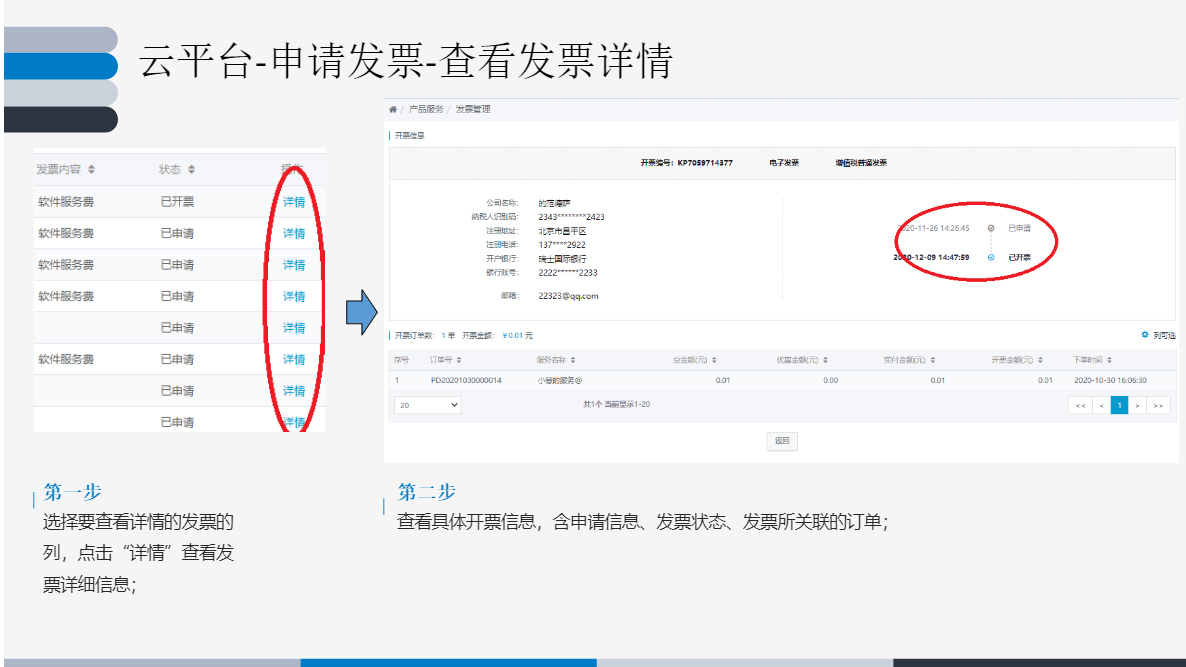Screen dimensions: 1186x667
Task: Open the 列可选 column chooser label
Action: 1164,335
